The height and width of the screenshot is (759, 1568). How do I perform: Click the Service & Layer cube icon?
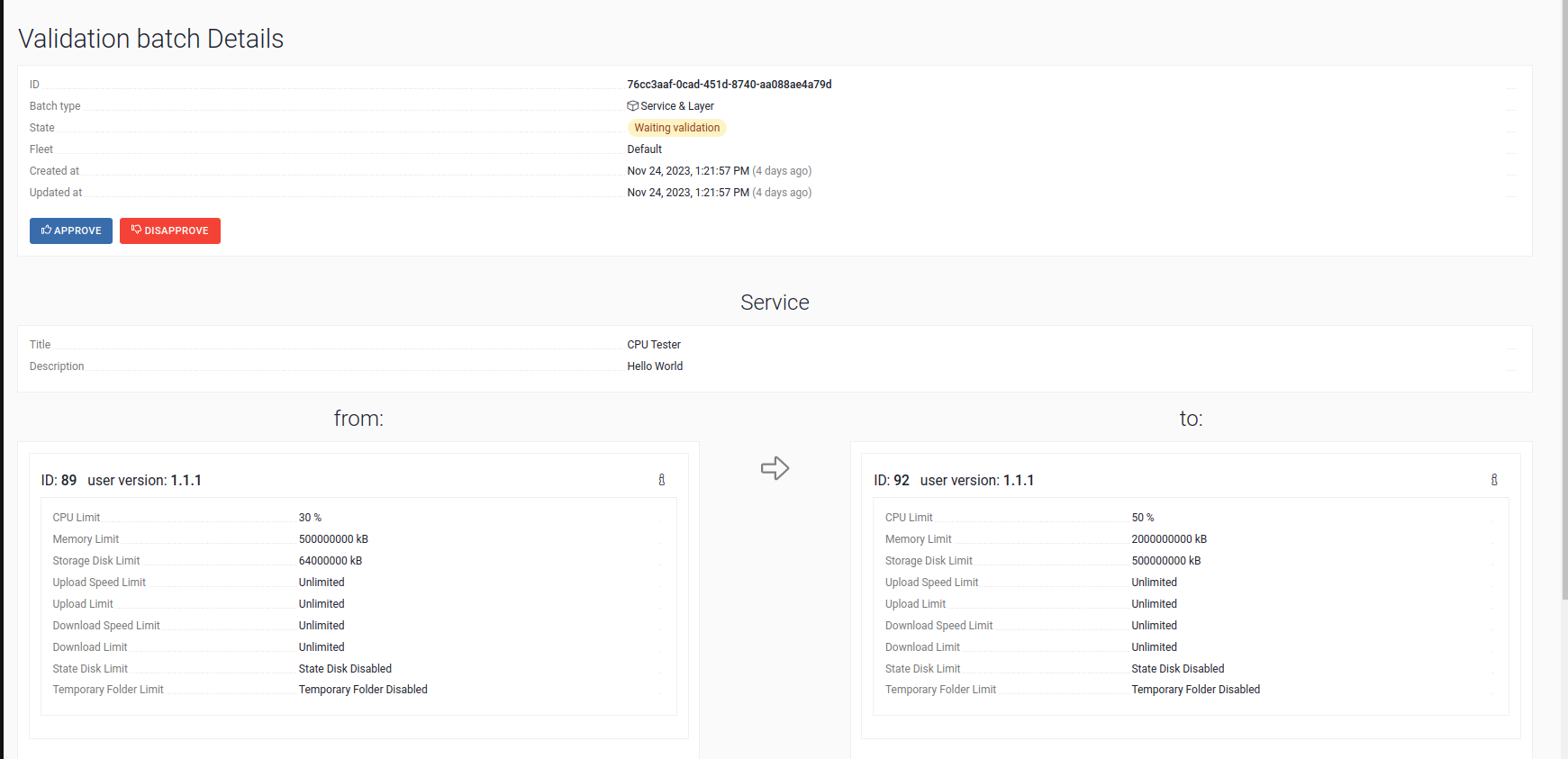click(632, 106)
